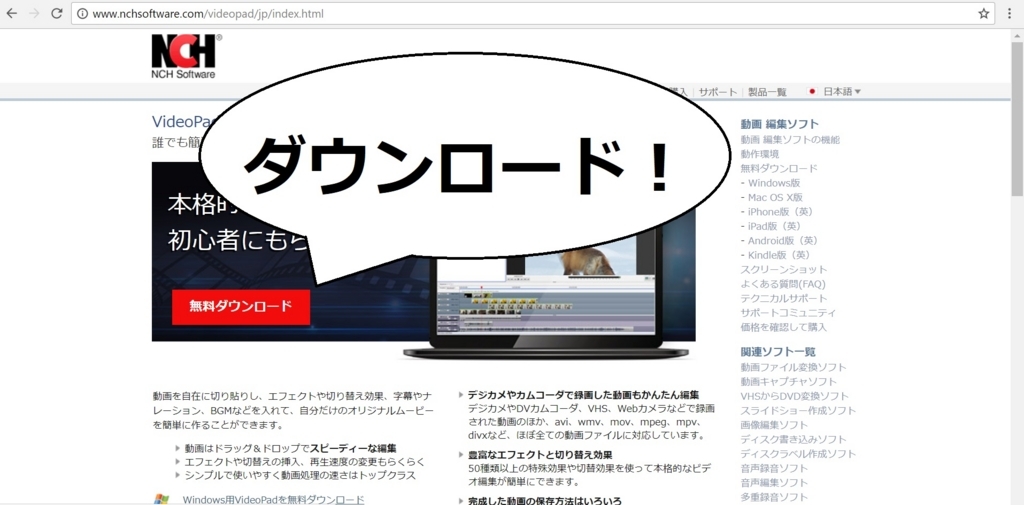Open 価格を確認して購入 link
This screenshot has height=505, width=1024.
(x=784, y=327)
